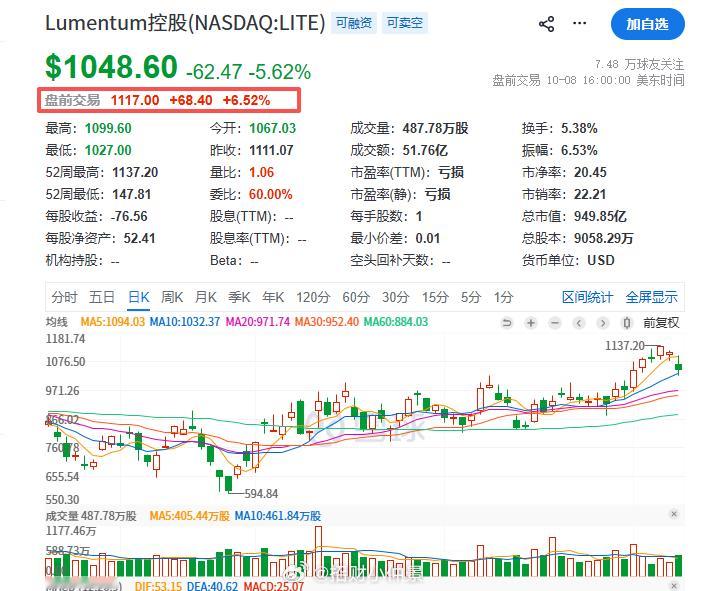Click the 振幅 value 6.53%

click(x=579, y=150)
